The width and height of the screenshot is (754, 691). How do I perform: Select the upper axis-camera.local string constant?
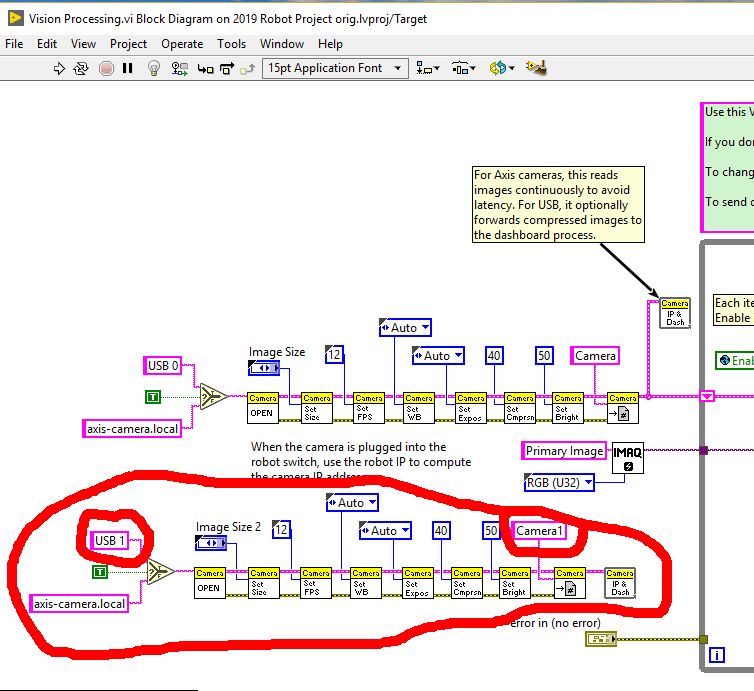pos(132,428)
